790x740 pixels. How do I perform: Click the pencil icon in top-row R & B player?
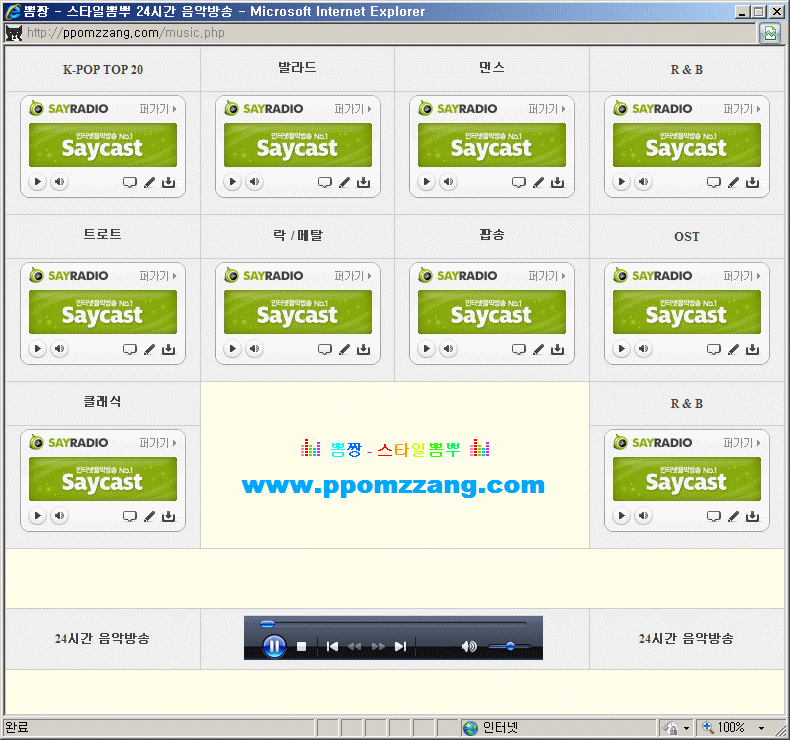[x=733, y=182]
